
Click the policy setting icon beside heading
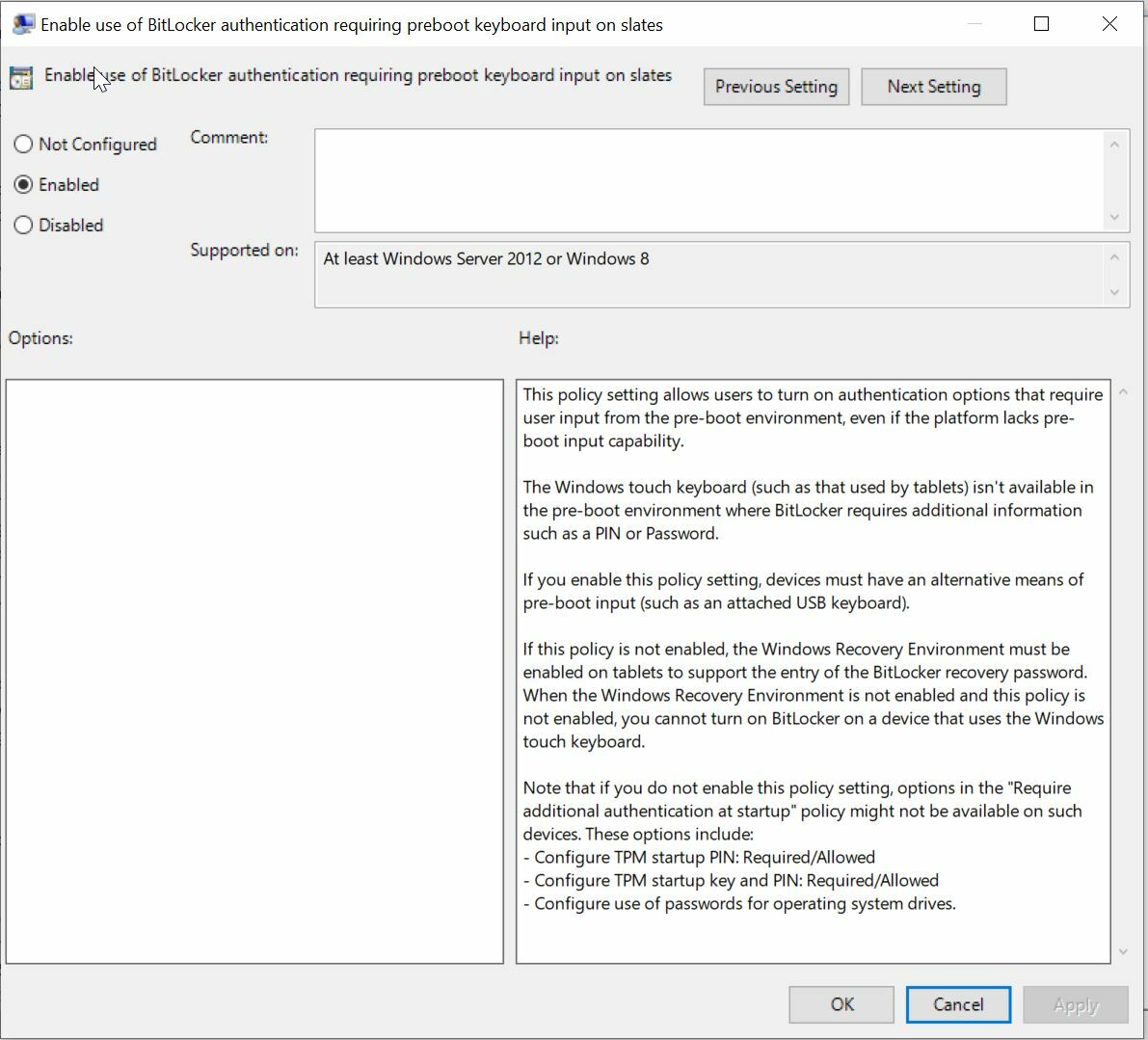pos(21,77)
